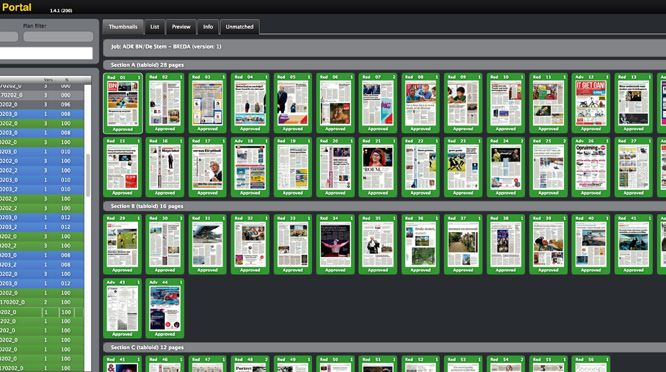
Task: Open advertisement page thumbnail Adv 44
Action: [165, 309]
